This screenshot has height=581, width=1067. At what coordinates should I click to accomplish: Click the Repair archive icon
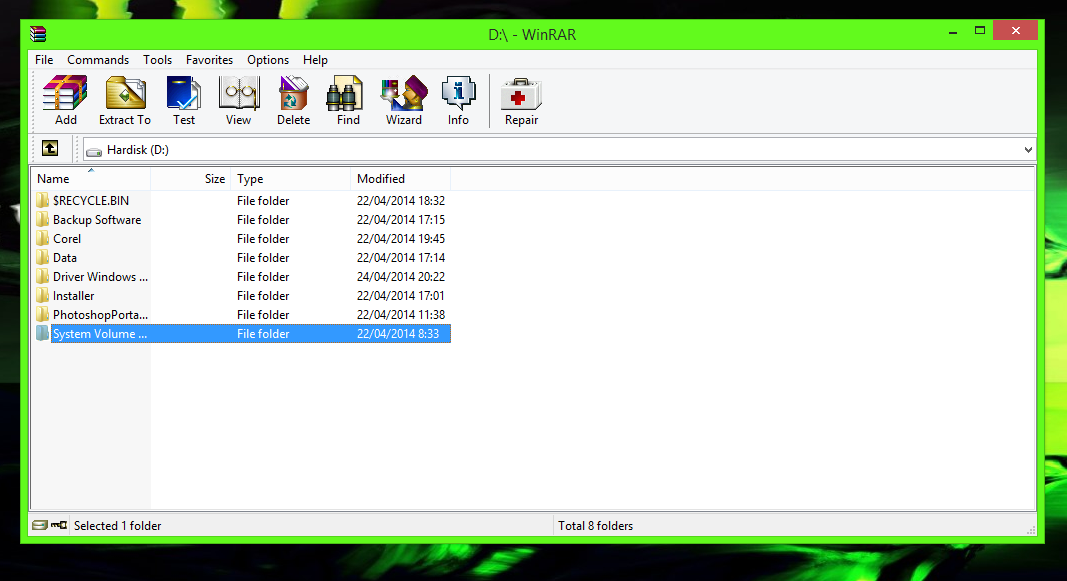click(521, 94)
